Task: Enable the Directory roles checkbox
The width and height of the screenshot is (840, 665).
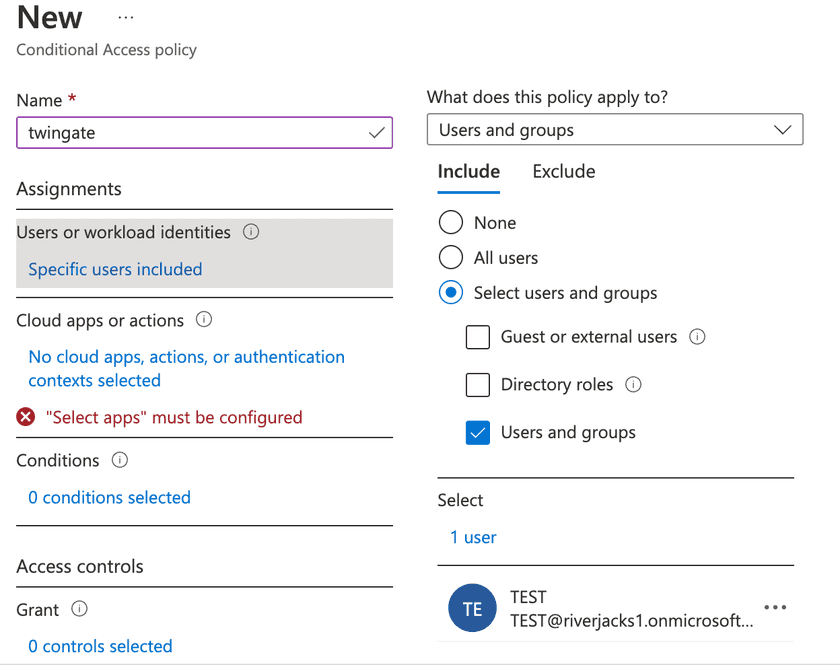Action: pyautogui.click(x=478, y=385)
